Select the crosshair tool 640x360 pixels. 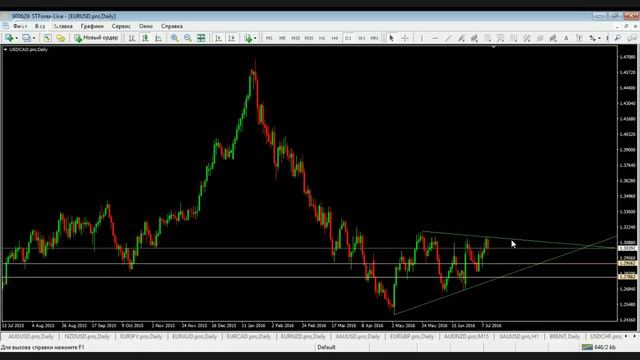405,38
